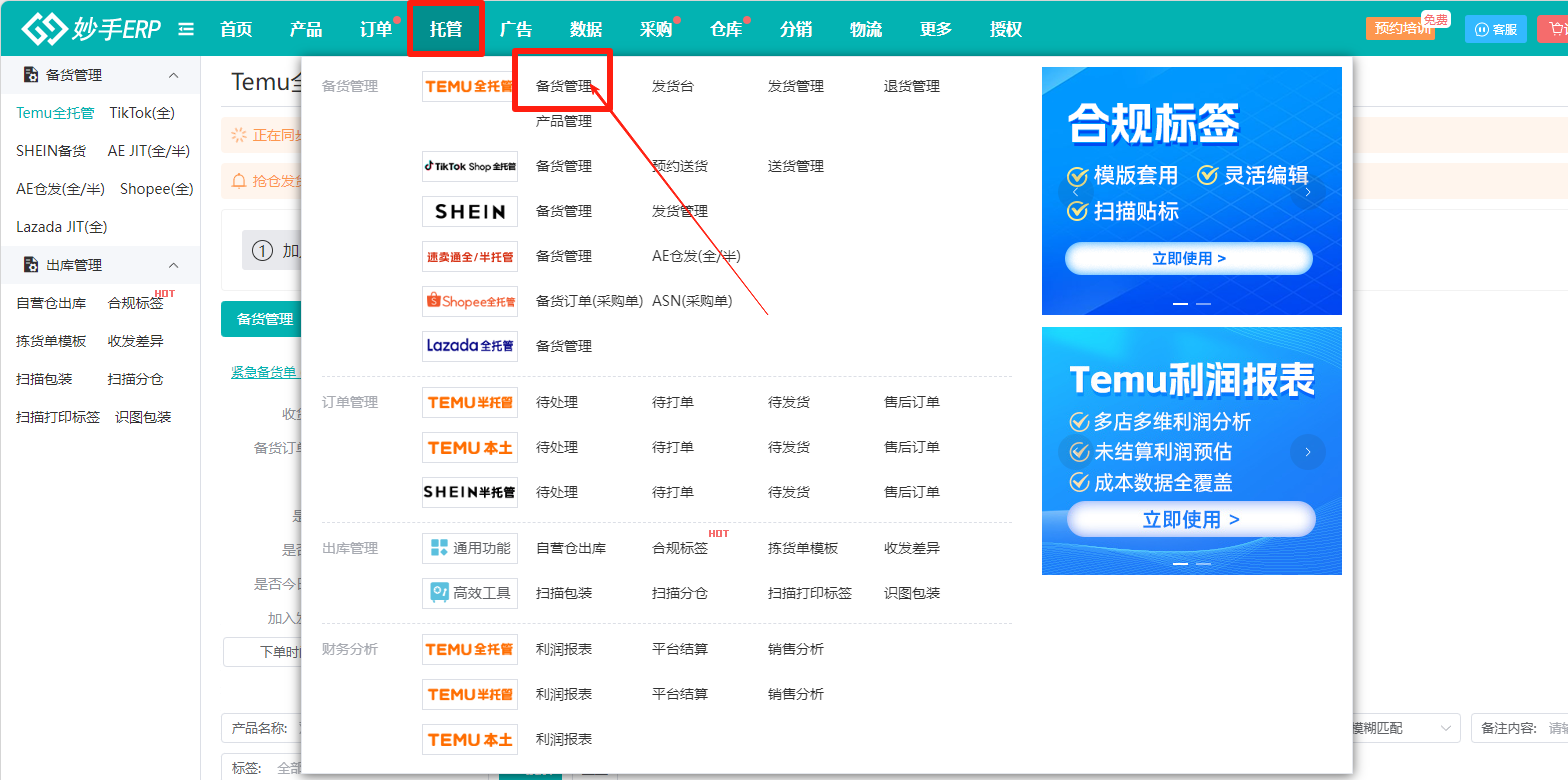Click the 客服 smiley icon button
The width and height of the screenshot is (1568, 780).
coord(1496,29)
